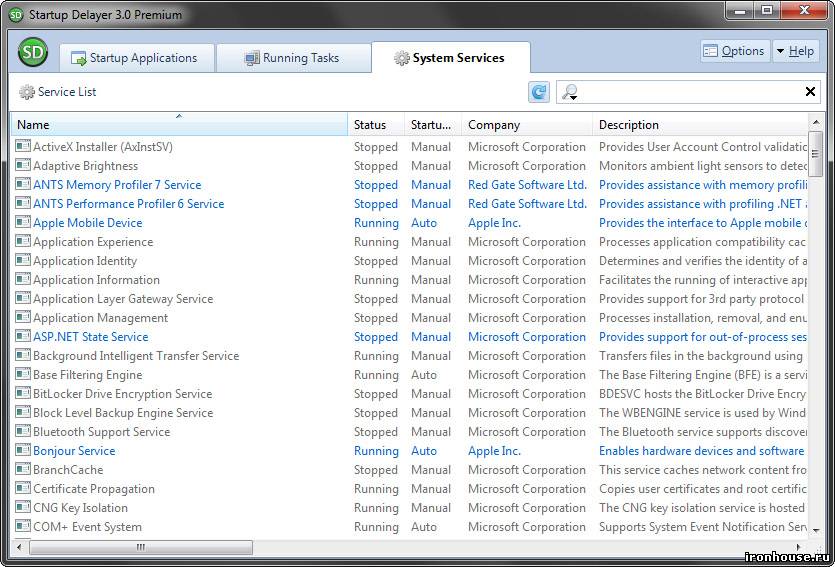Click the COM+ Event System service icon
Viewport: 835px width, 567px height.
coord(23,526)
